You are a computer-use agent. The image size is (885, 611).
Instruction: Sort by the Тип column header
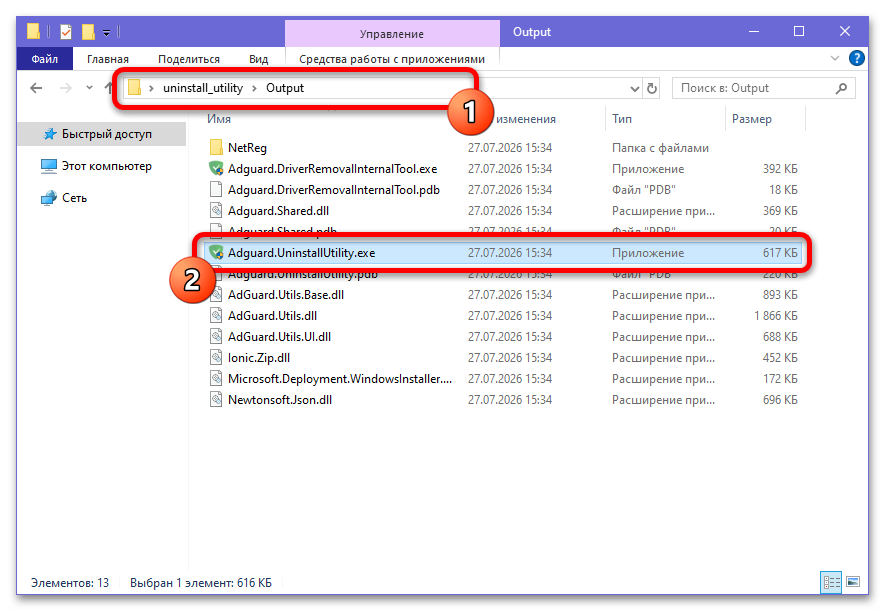point(621,119)
